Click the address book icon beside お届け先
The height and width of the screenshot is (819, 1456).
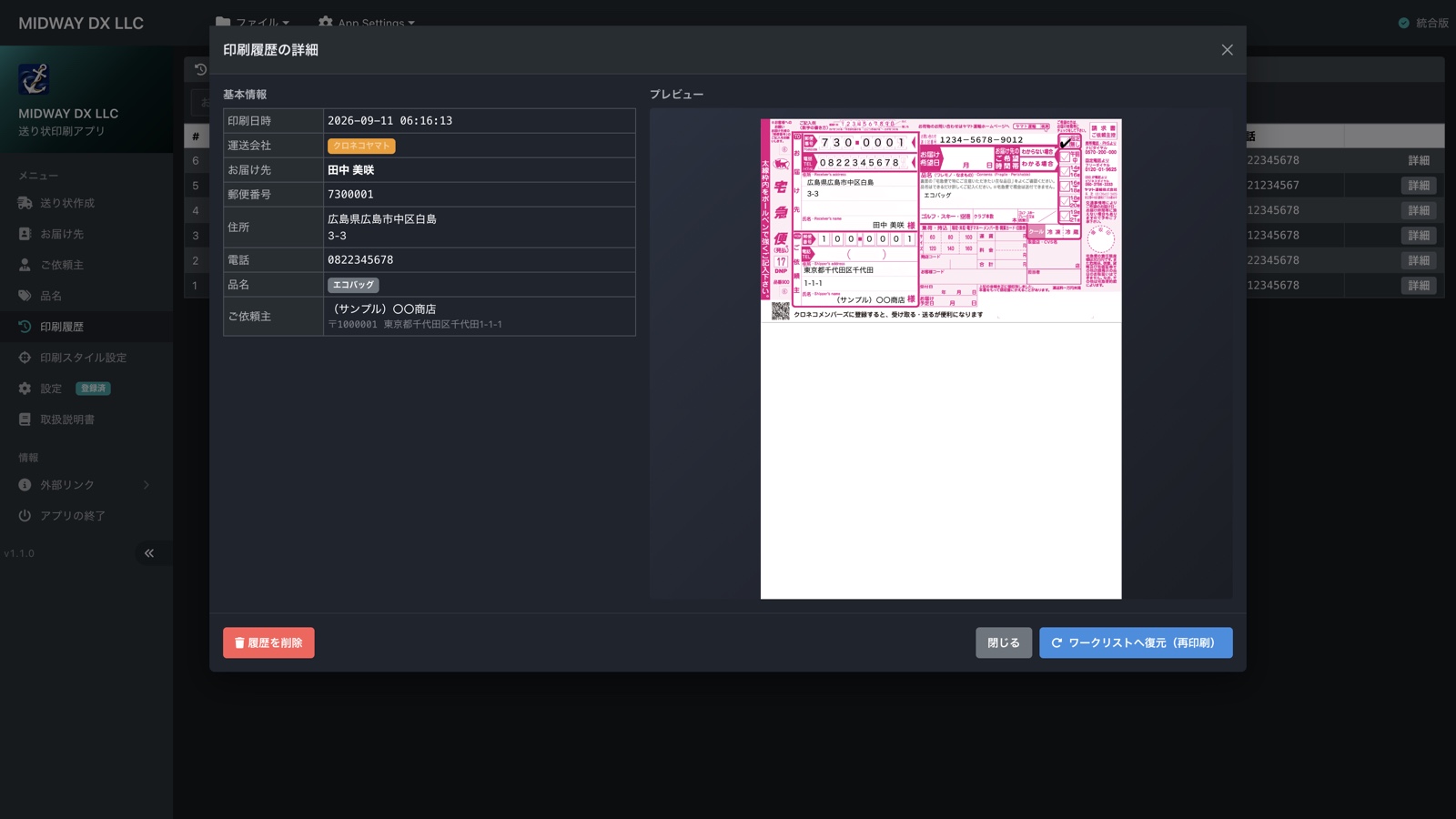click(25, 234)
